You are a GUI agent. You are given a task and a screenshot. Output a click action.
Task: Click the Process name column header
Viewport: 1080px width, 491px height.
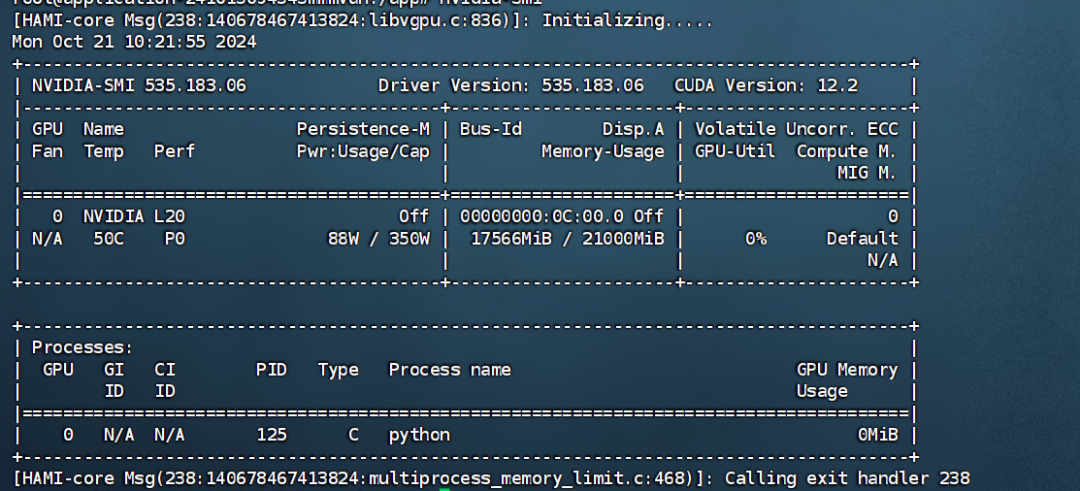[x=449, y=370]
